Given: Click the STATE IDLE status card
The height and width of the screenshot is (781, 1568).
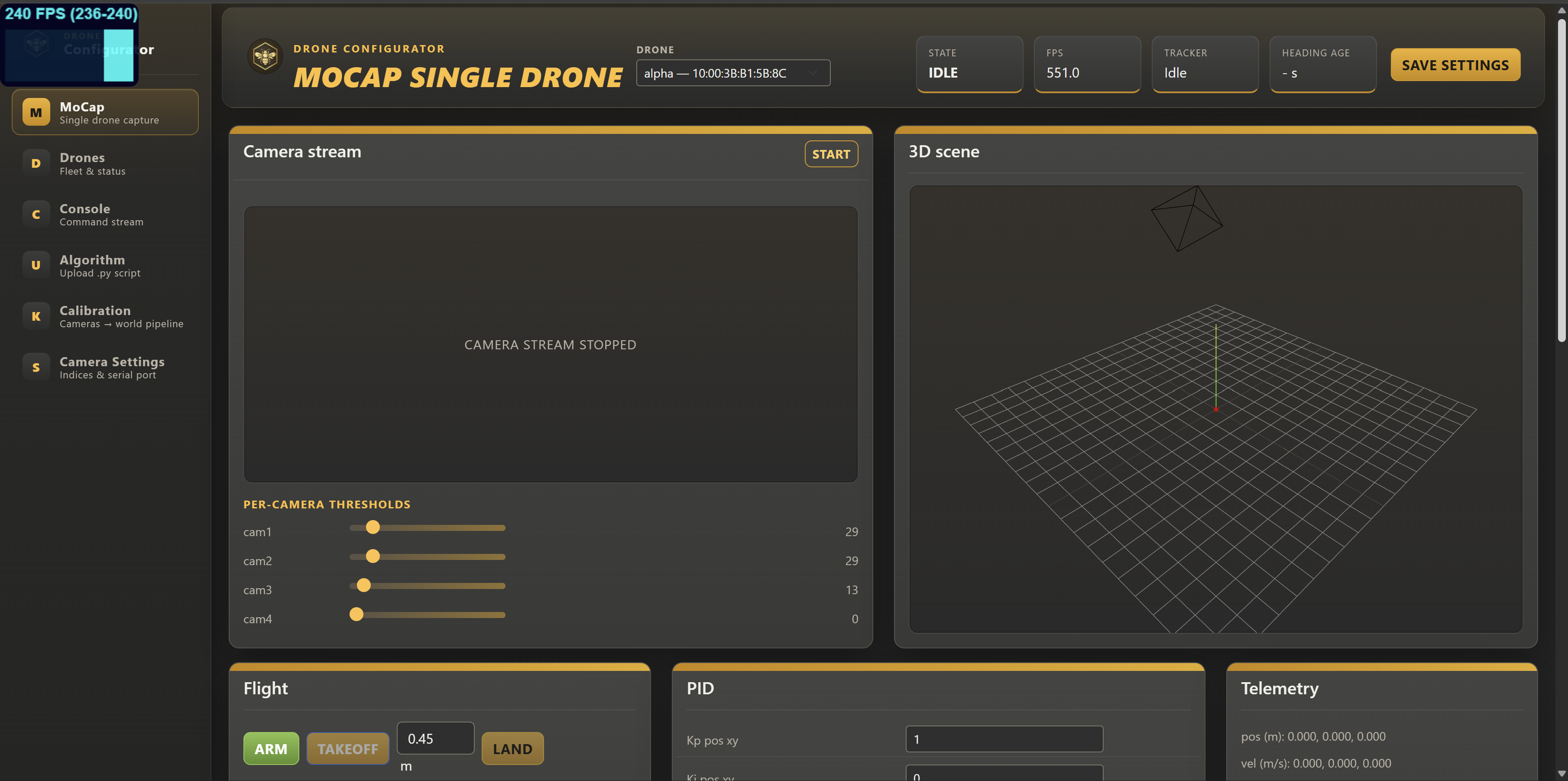Looking at the screenshot, I should coord(969,64).
